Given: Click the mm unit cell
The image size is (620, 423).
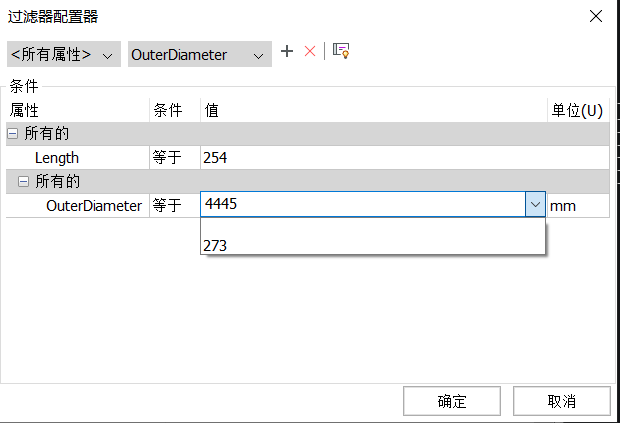Looking at the screenshot, I should pos(578,206).
